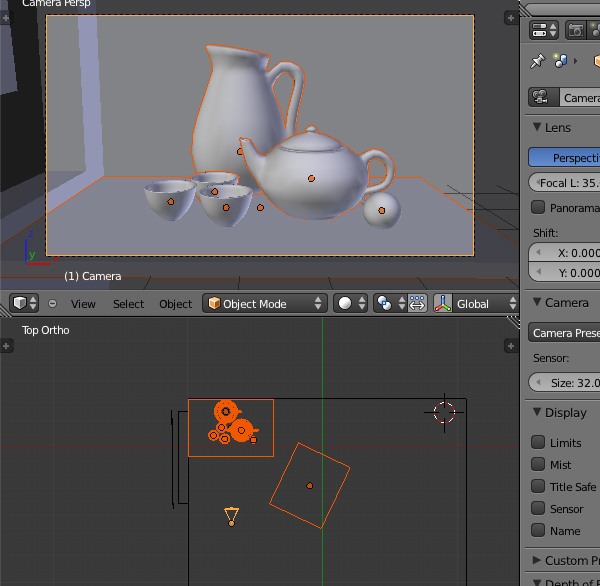The width and height of the screenshot is (600, 586).
Task: Toggle the 3D transform manipulator icon
Action: pyautogui.click(x=443, y=304)
